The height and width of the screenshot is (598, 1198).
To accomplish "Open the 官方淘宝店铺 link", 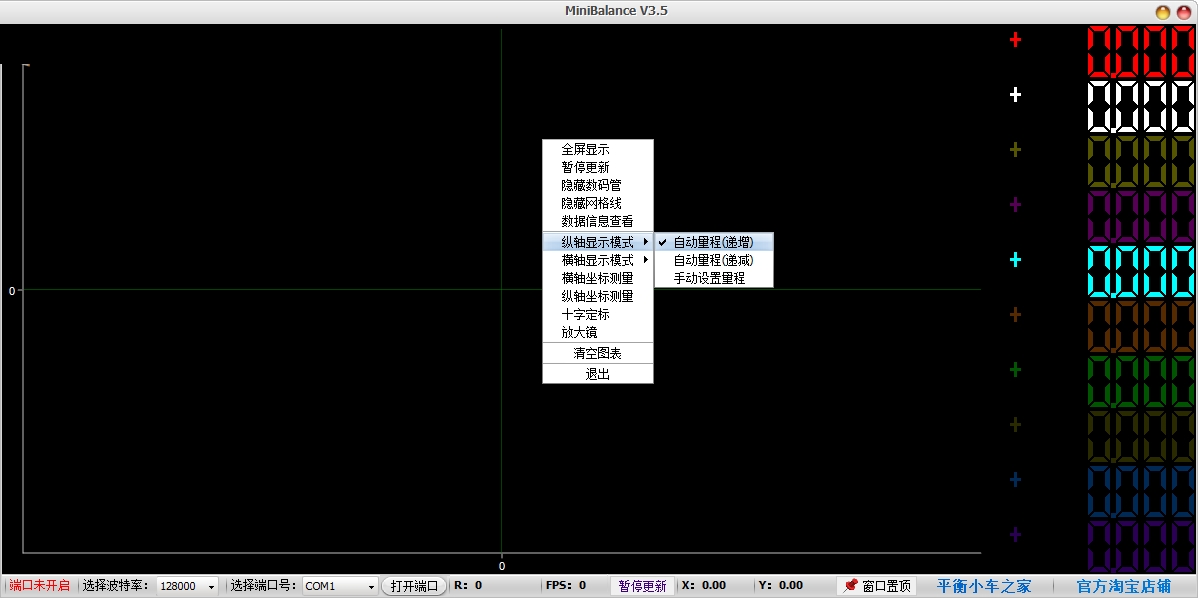I will pyautogui.click(x=1123, y=587).
